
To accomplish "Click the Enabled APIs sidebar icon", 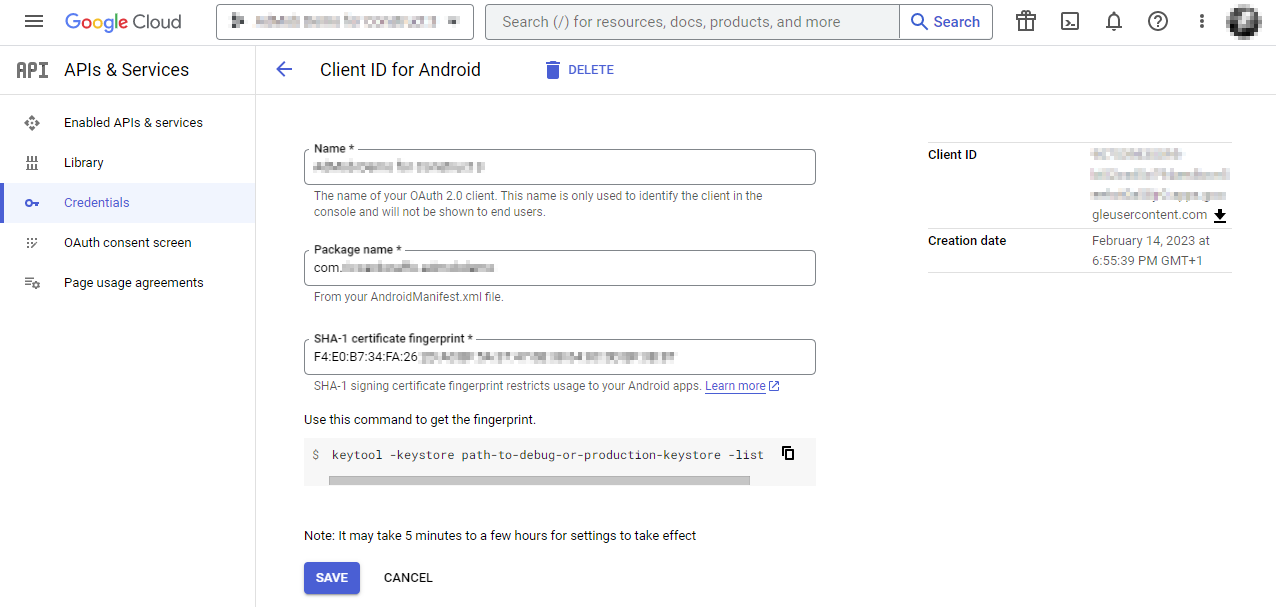I will pos(32,123).
